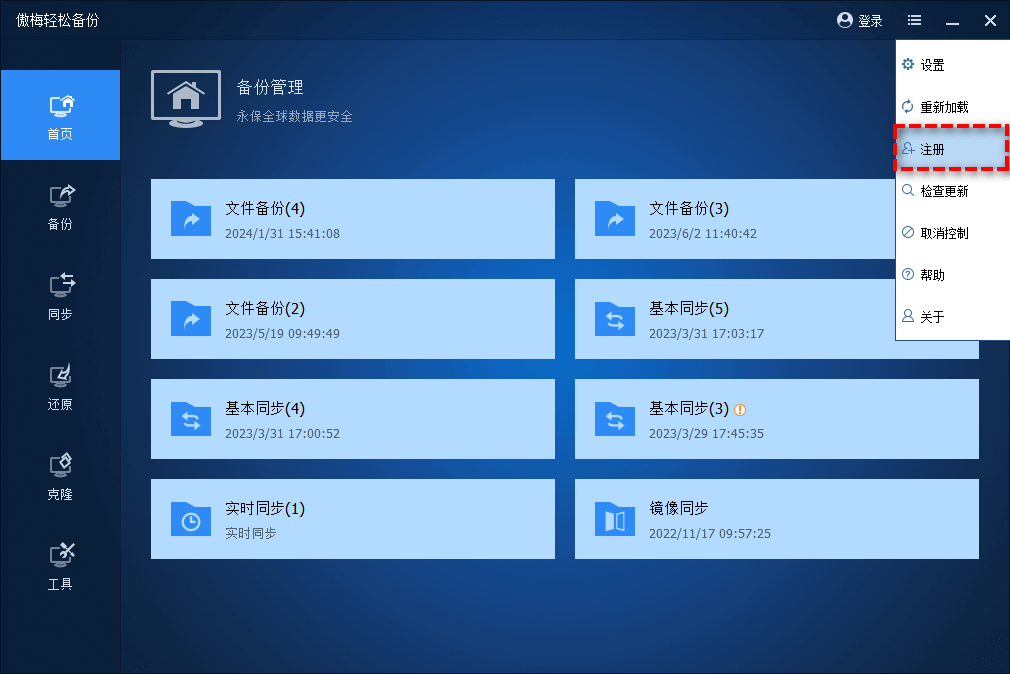Open the 同步 sync sidebar icon

(x=60, y=286)
